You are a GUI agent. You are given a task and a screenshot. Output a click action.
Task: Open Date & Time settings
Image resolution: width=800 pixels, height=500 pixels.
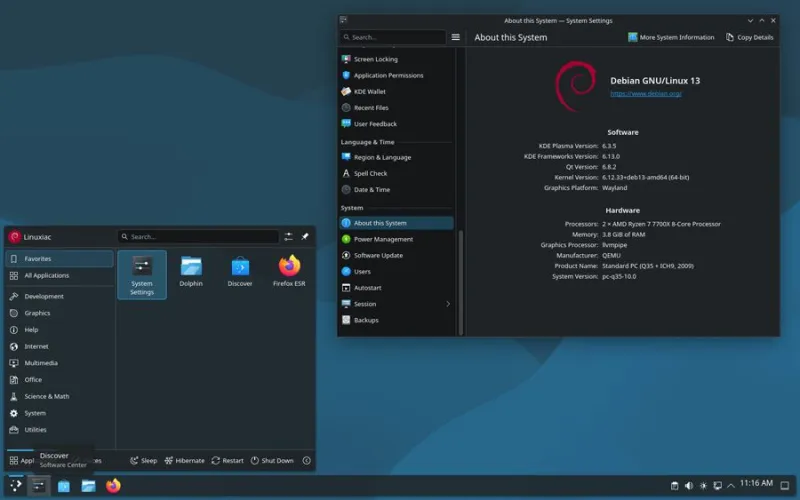click(396, 190)
